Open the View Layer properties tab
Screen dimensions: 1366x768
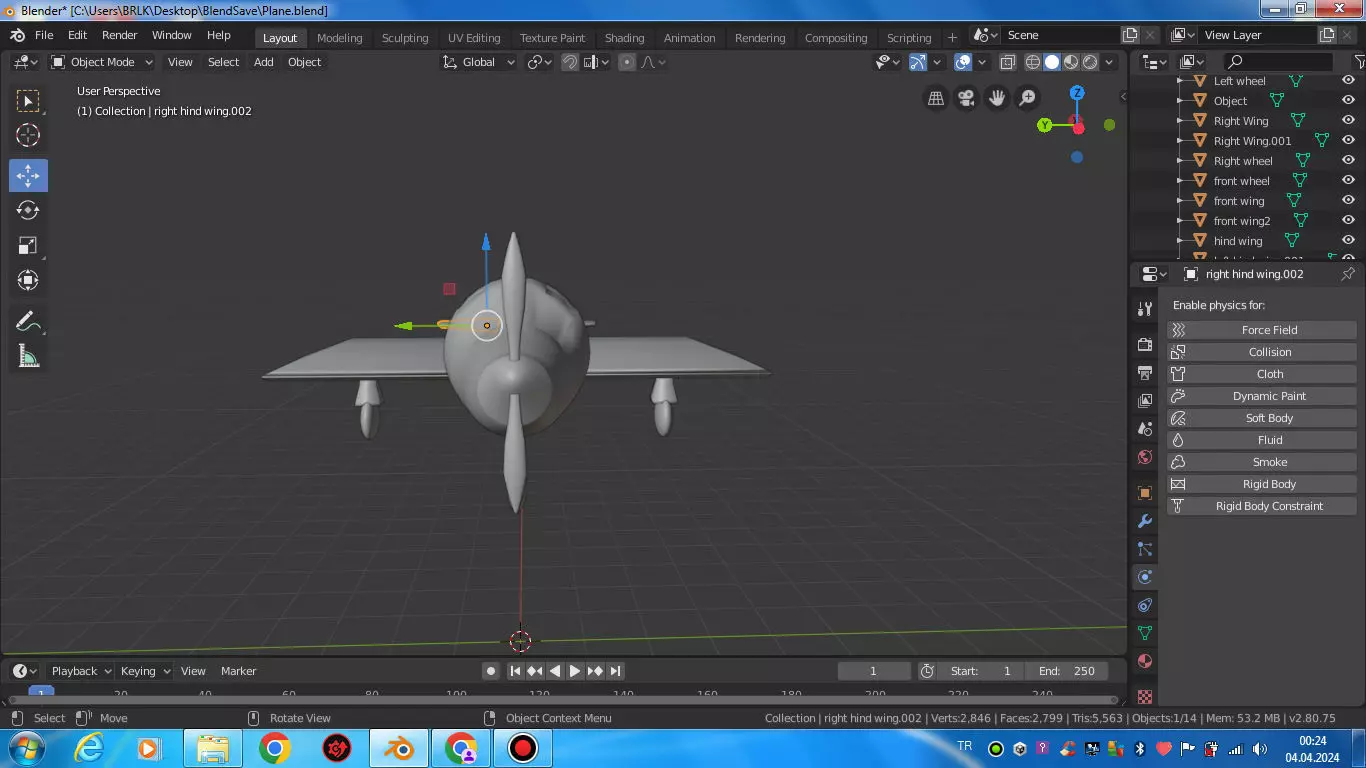1145,401
